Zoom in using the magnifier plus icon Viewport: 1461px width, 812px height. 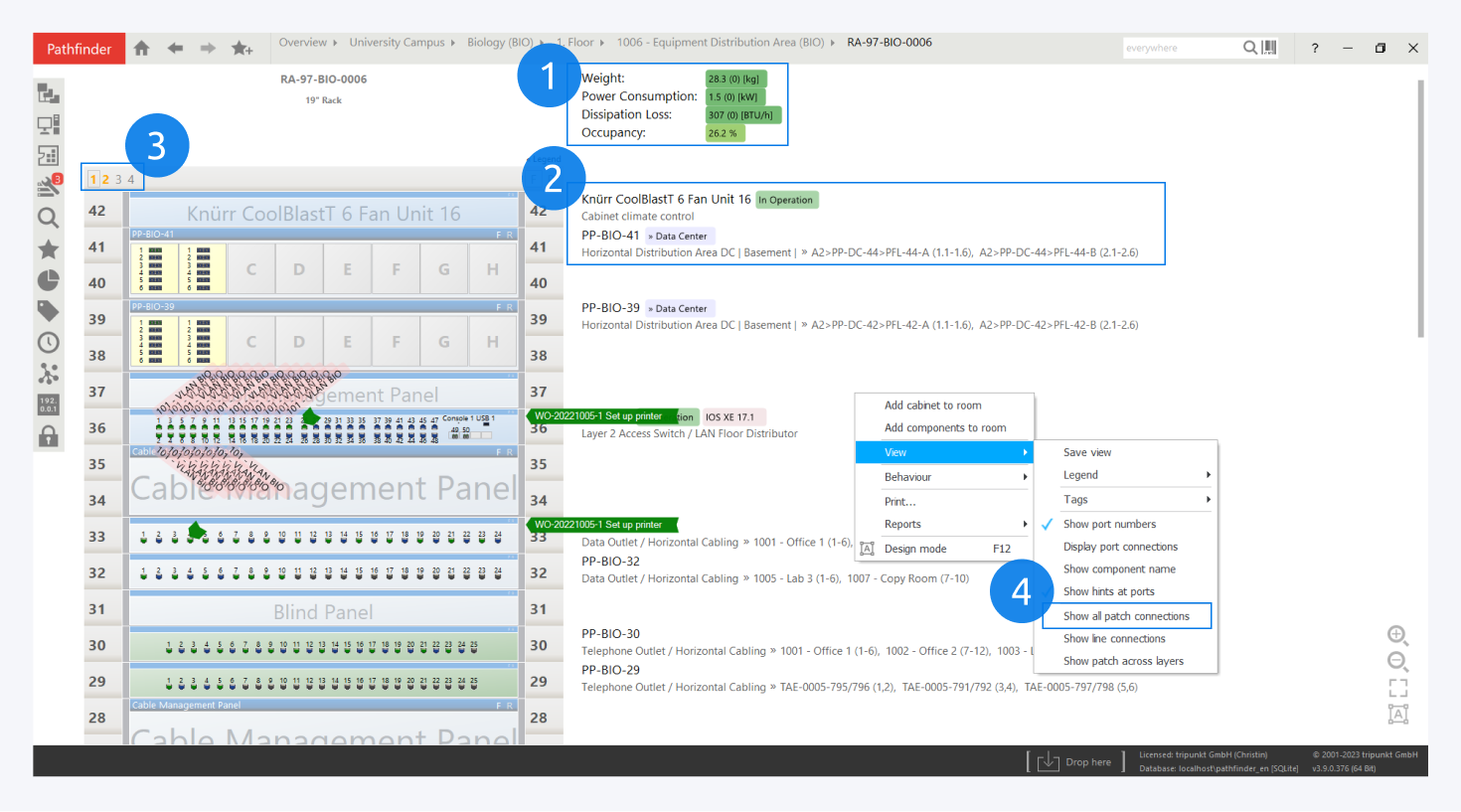coord(1397,635)
